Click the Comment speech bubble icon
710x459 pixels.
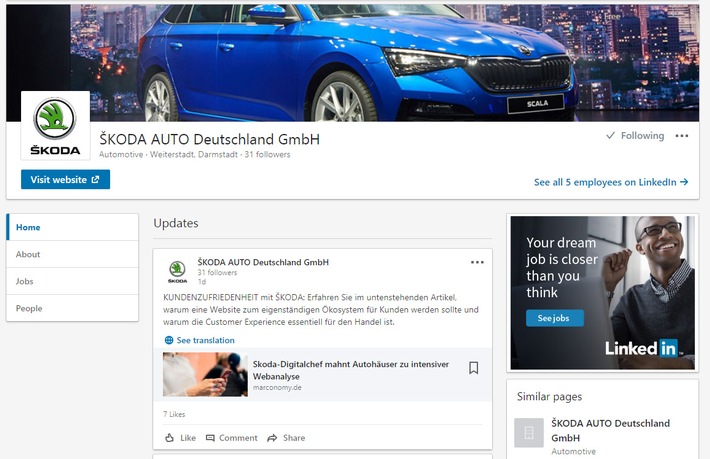coord(210,438)
